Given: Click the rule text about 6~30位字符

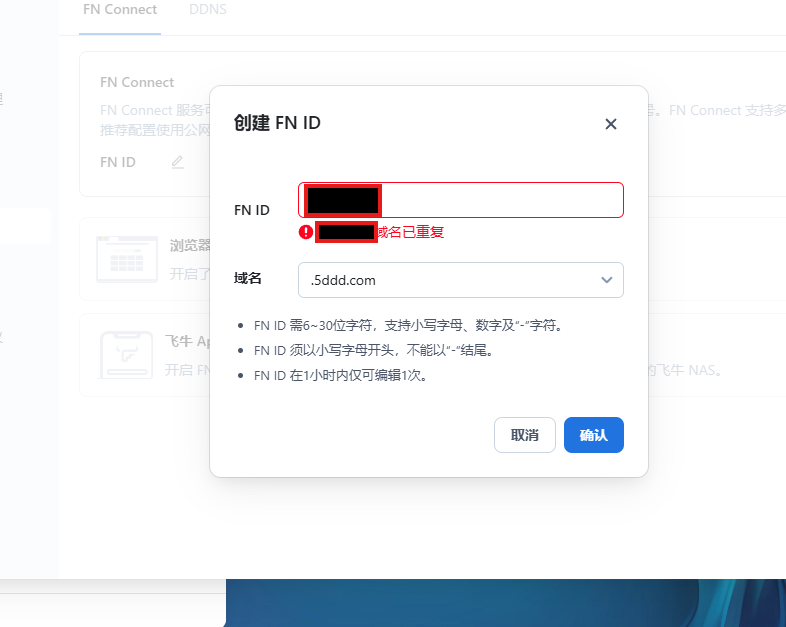Looking at the screenshot, I should point(409,325).
